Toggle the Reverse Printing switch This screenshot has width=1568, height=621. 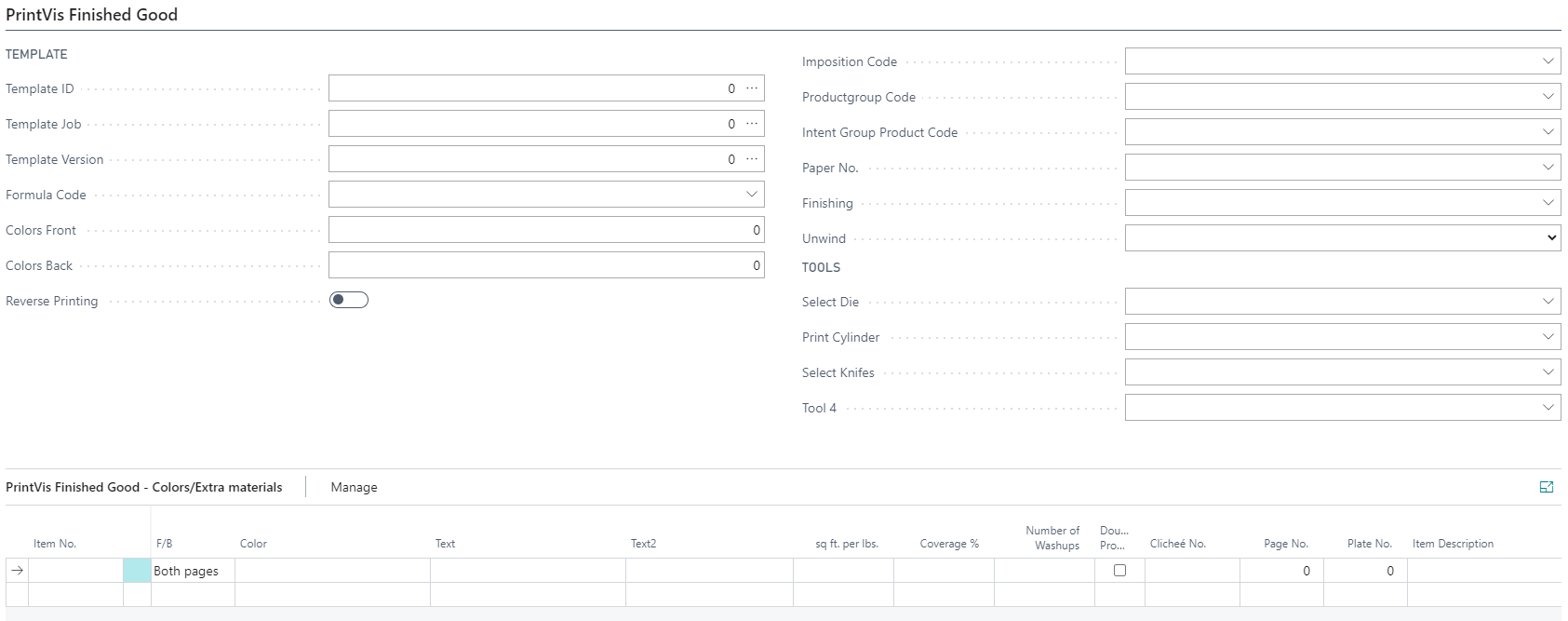[x=349, y=300]
